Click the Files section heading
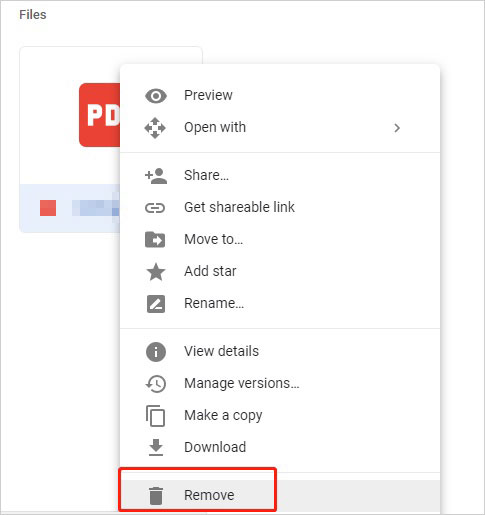Image resolution: width=485 pixels, height=515 pixels. tap(33, 15)
